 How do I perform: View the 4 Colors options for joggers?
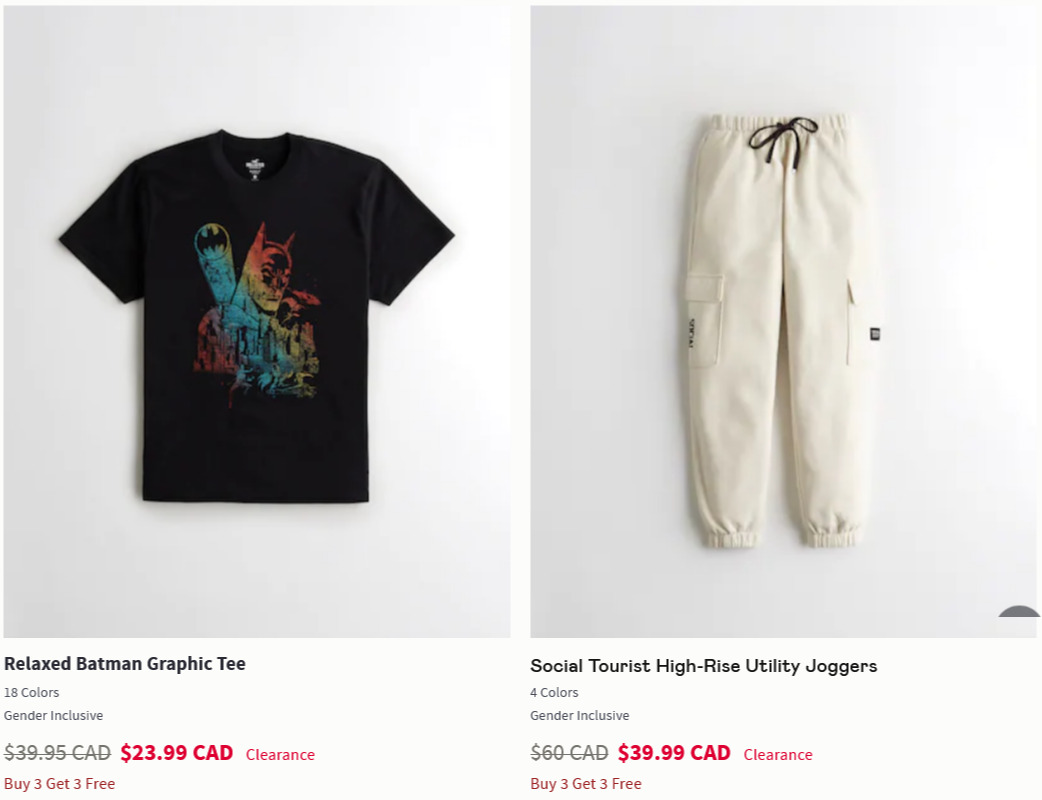[554, 692]
